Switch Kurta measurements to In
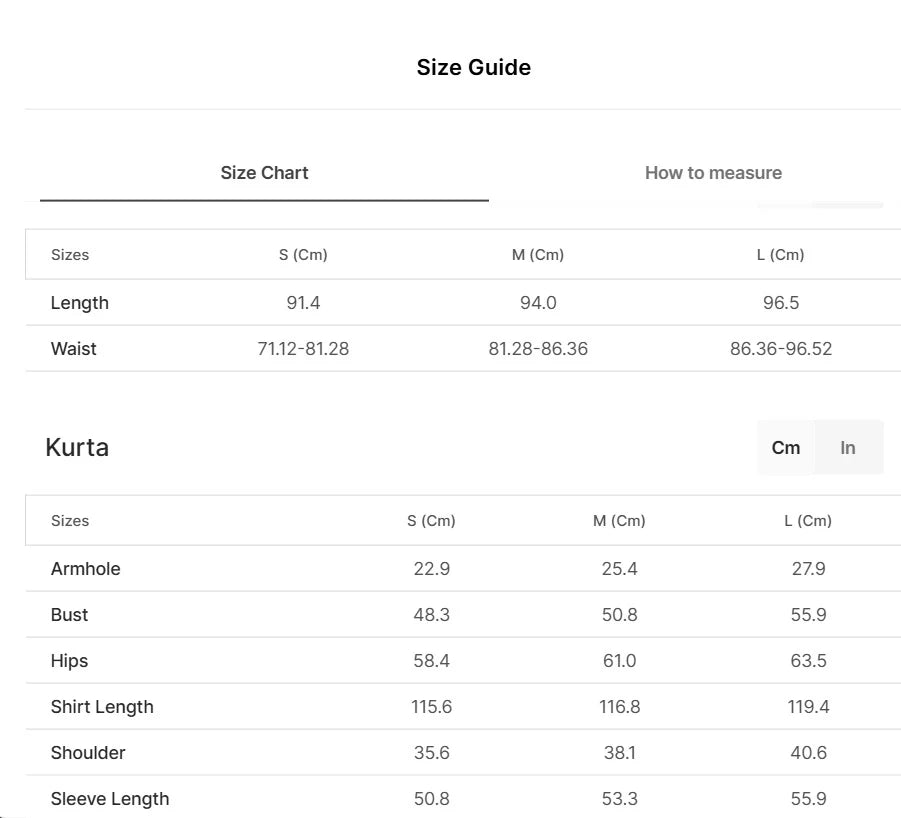The width and height of the screenshot is (901, 818). [x=848, y=447]
